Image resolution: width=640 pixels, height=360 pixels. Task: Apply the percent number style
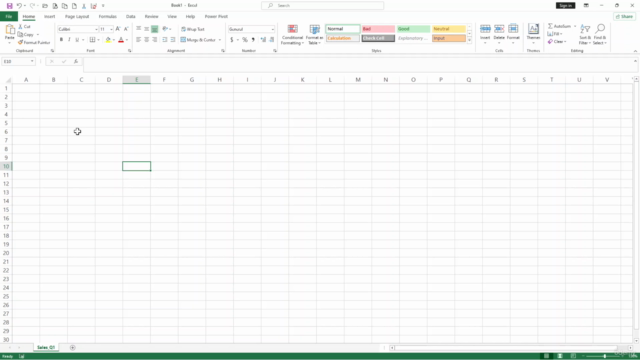click(245, 40)
